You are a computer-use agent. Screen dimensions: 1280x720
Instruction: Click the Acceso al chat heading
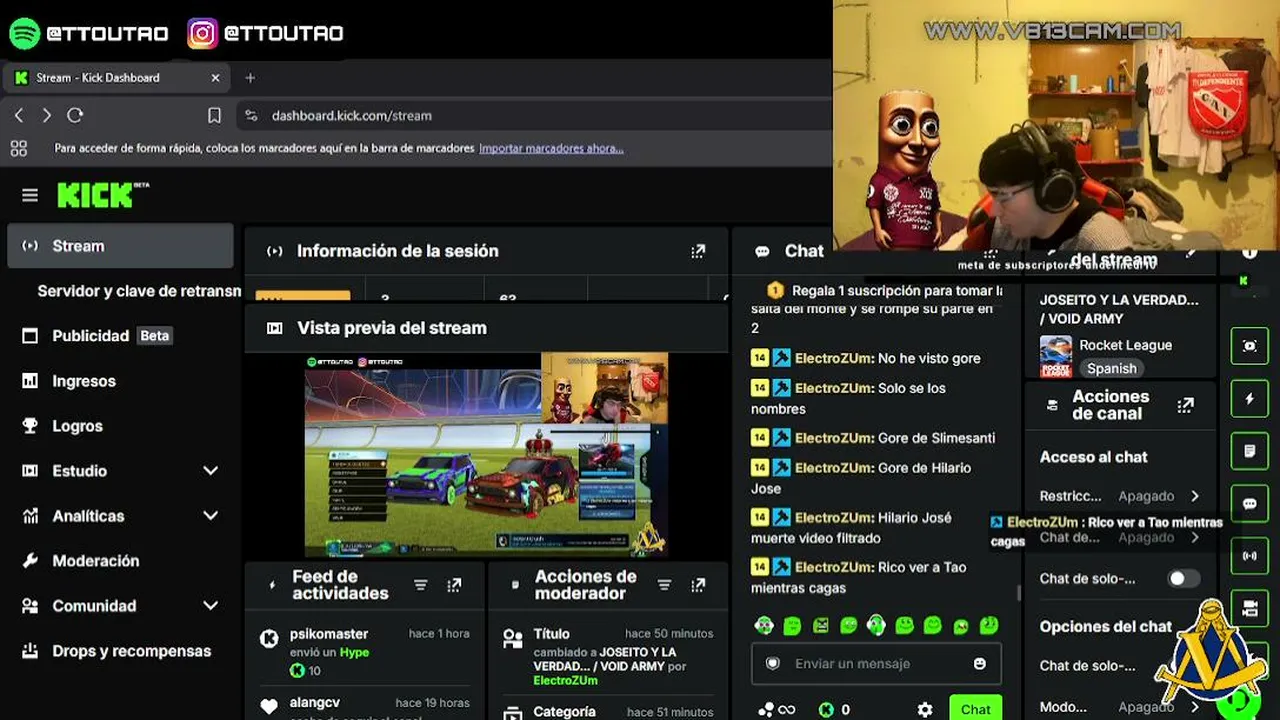tap(1094, 457)
